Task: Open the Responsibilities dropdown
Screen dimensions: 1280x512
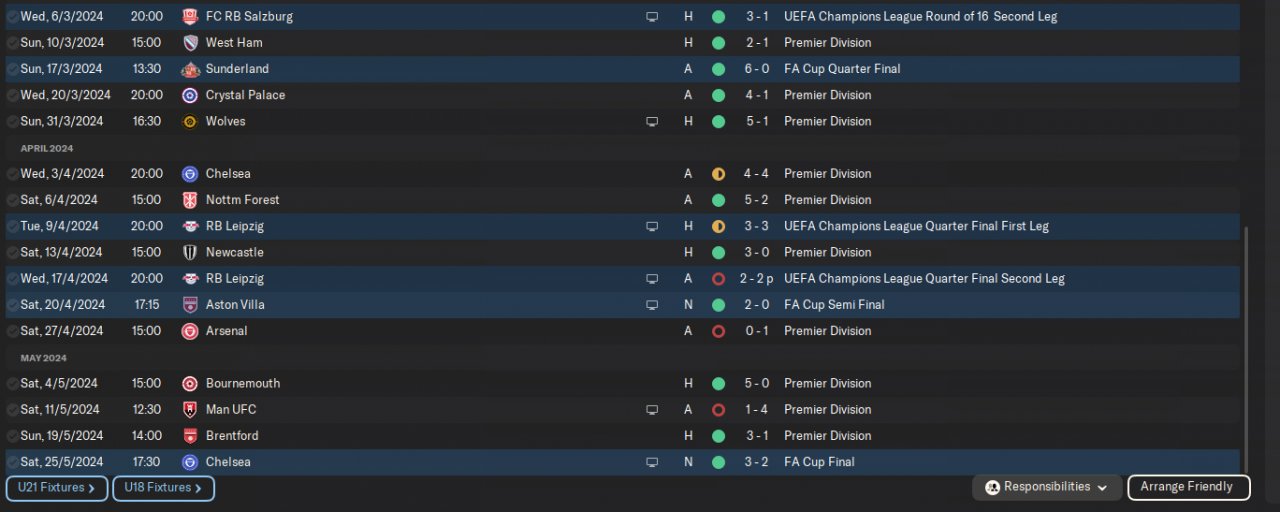Action: coord(1047,487)
